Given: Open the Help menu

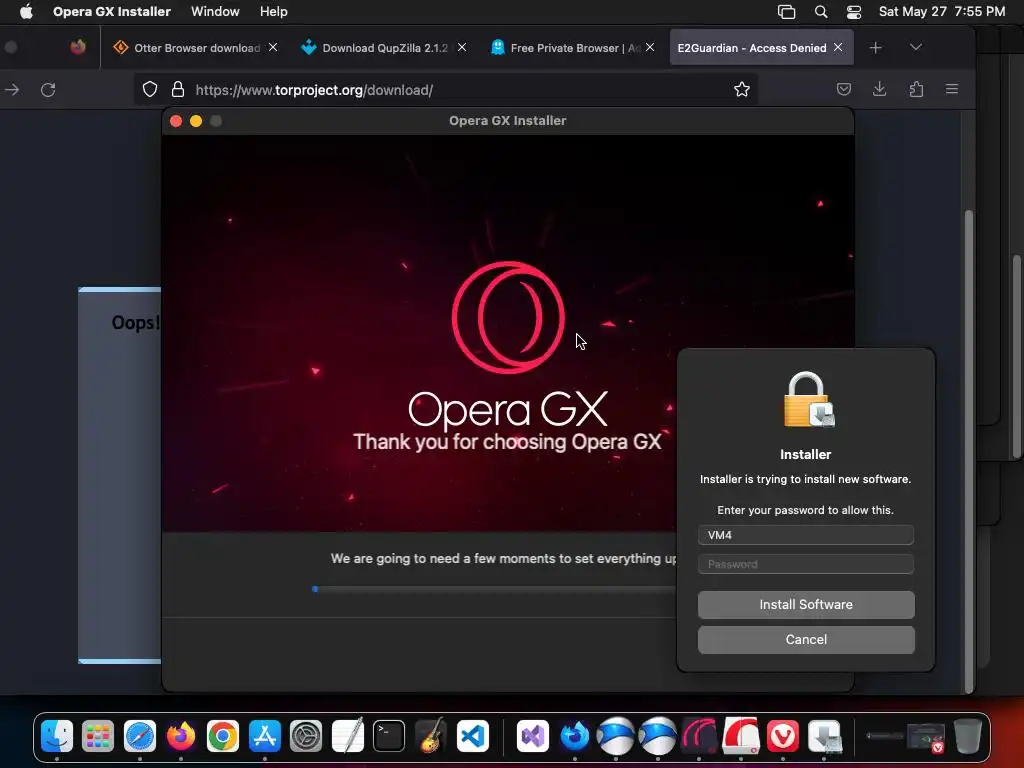Looking at the screenshot, I should coord(273,12).
